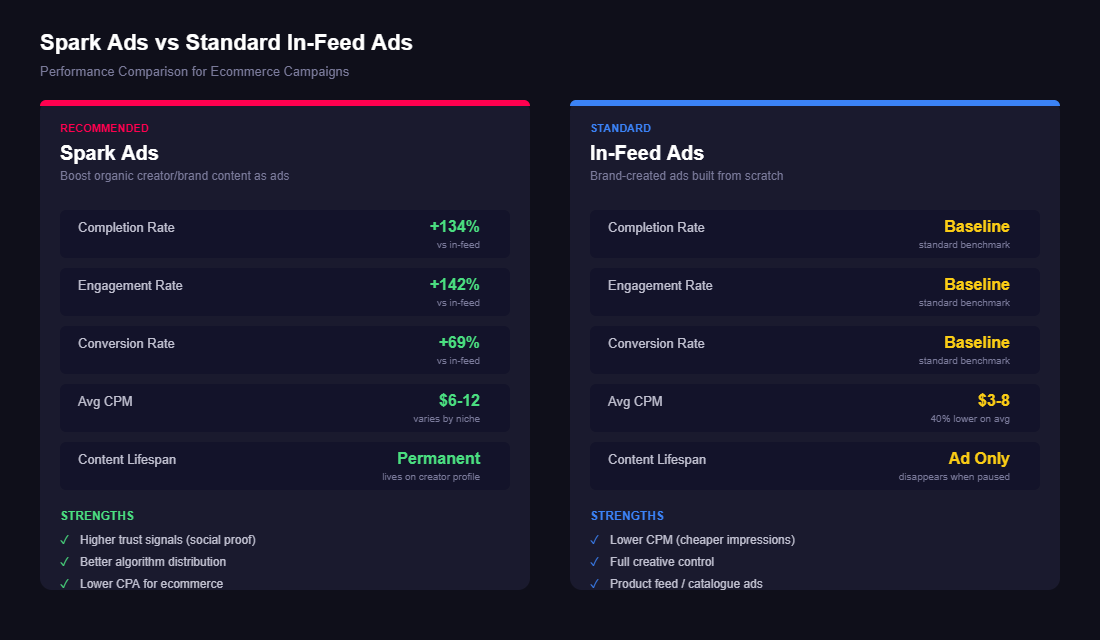1100x640 pixels.
Task: Toggle the Permanent content lifespan value
Action: (438, 458)
